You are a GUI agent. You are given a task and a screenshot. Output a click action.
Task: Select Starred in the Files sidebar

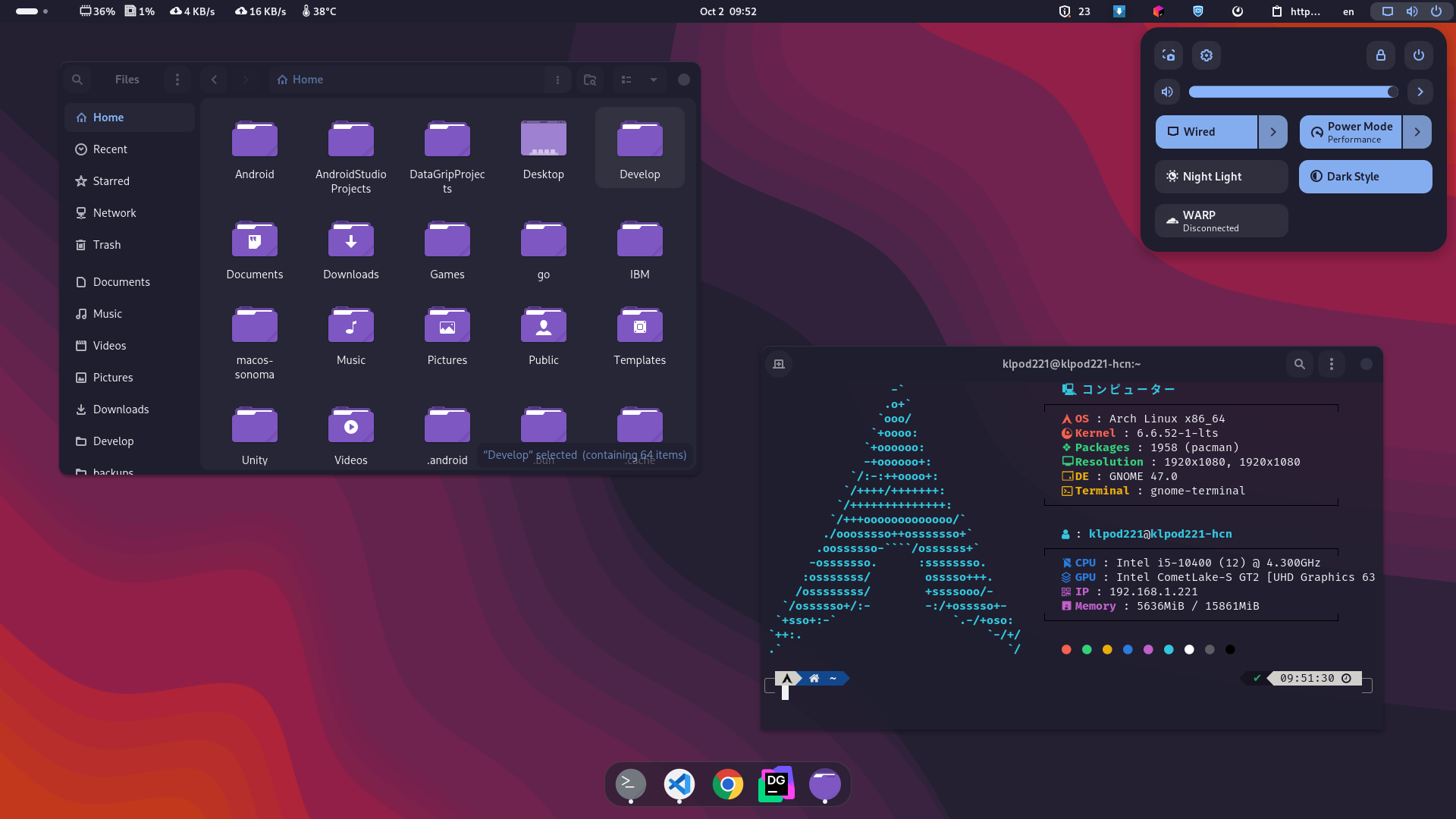(130, 181)
